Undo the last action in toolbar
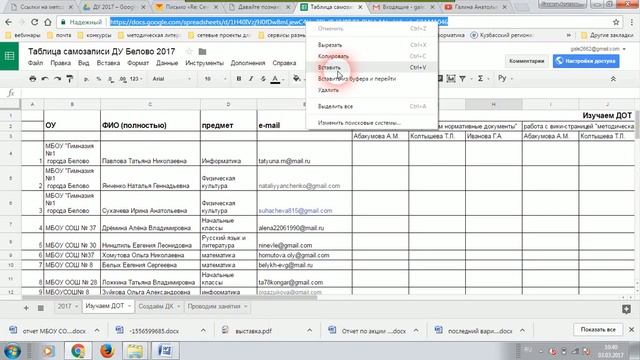The image size is (640, 360). 45,79
